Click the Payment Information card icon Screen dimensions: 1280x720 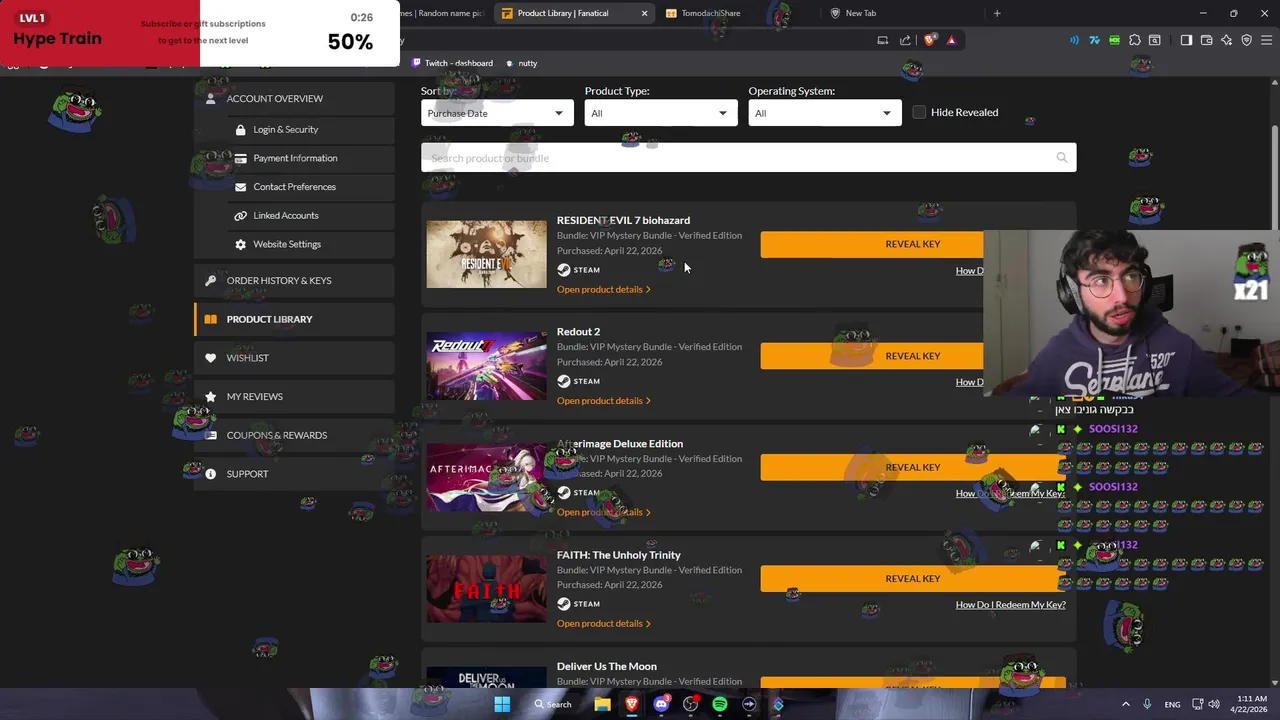click(x=240, y=158)
